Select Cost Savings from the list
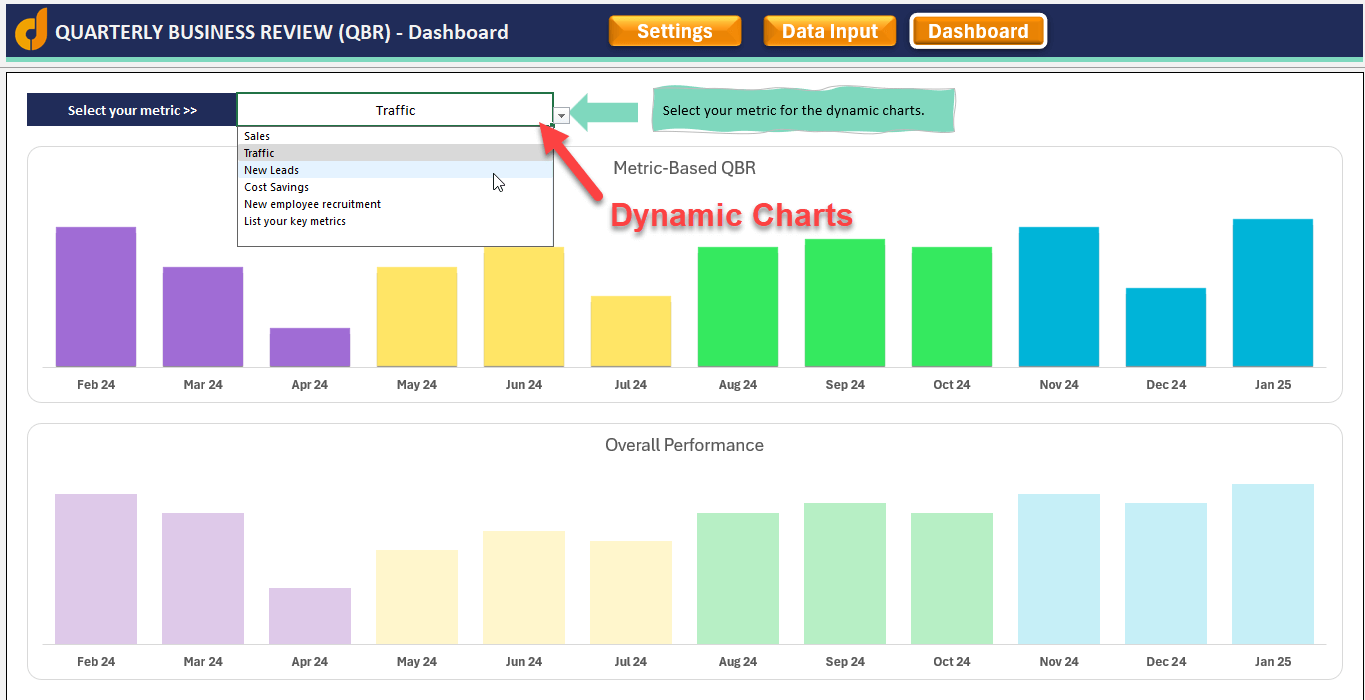The height and width of the screenshot is (700, 1365). click(277, 187)
